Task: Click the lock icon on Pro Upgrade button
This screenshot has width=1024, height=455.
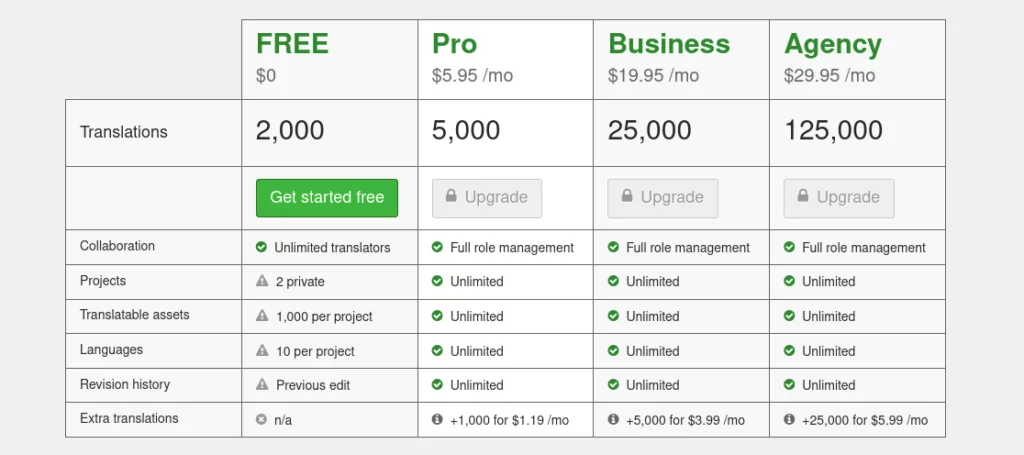Action: tap(451, 196)
